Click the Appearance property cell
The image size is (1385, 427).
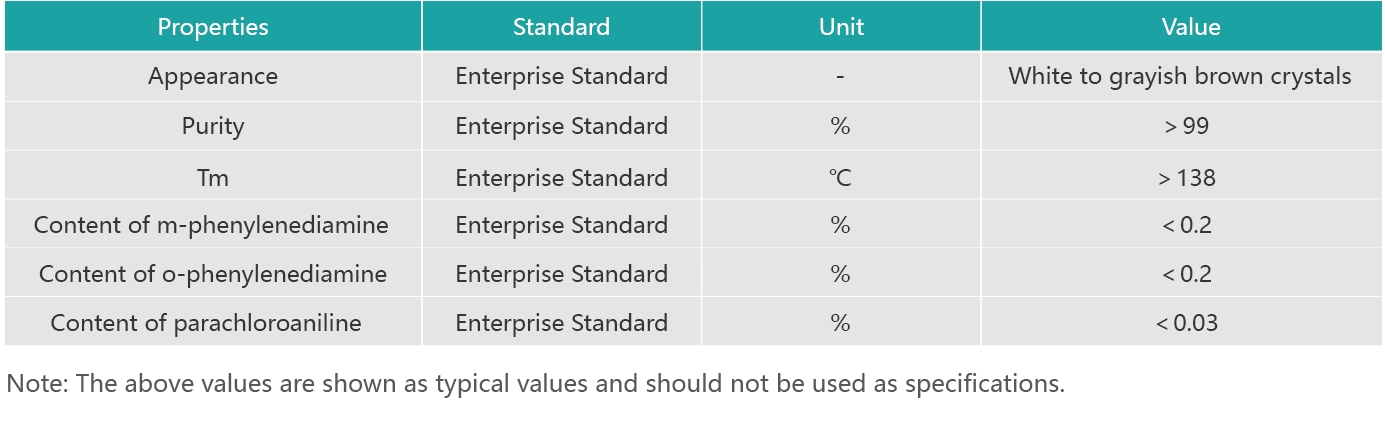click(x=213, y=77)
